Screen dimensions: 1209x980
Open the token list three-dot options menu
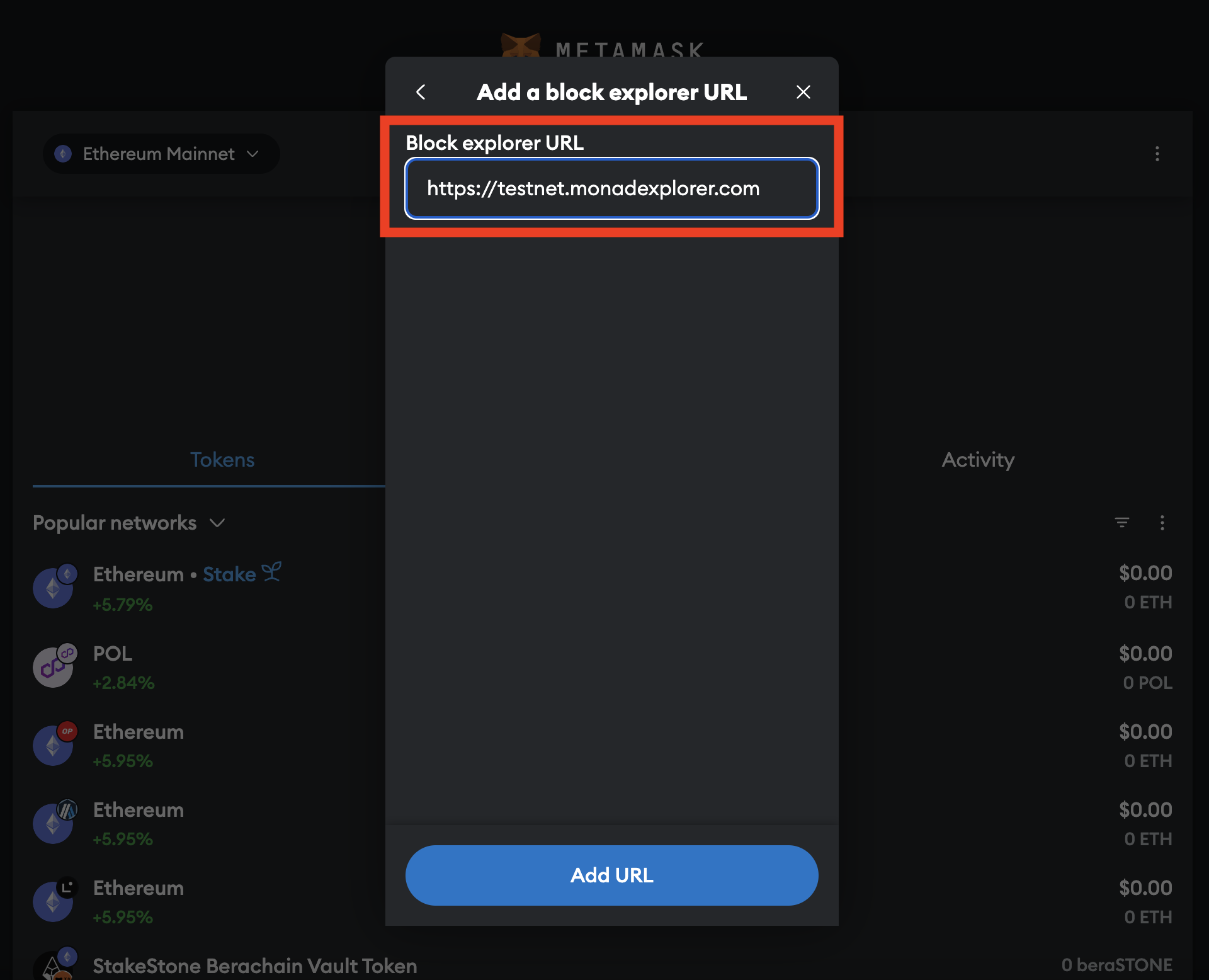click(x=1162, y=523)
